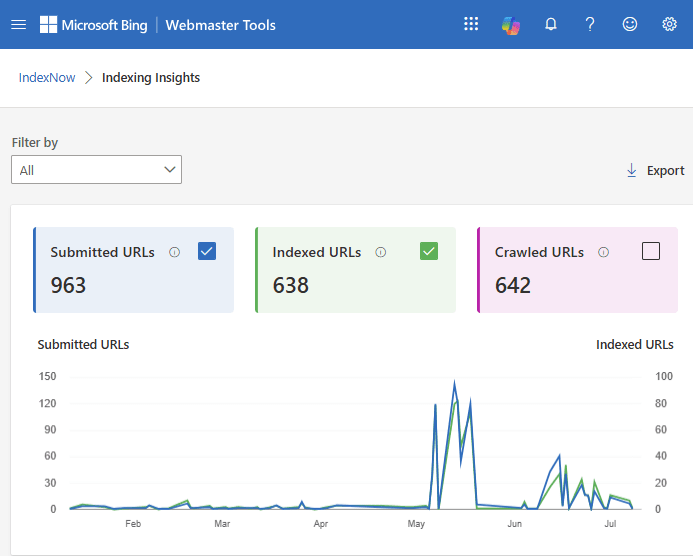The image size is (693, 556).
Task: Click the Indexed URLs count 638
Action: (x=290, y=285)
